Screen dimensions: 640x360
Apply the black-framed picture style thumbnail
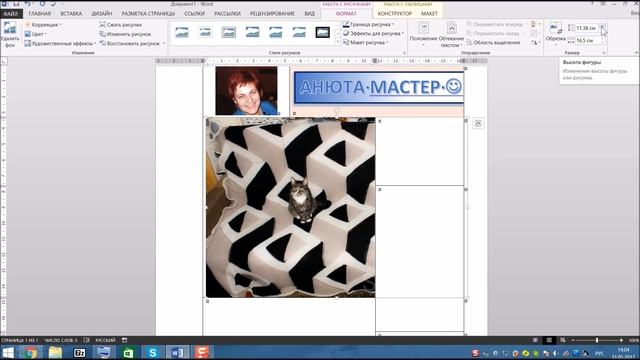pos(322,32)
